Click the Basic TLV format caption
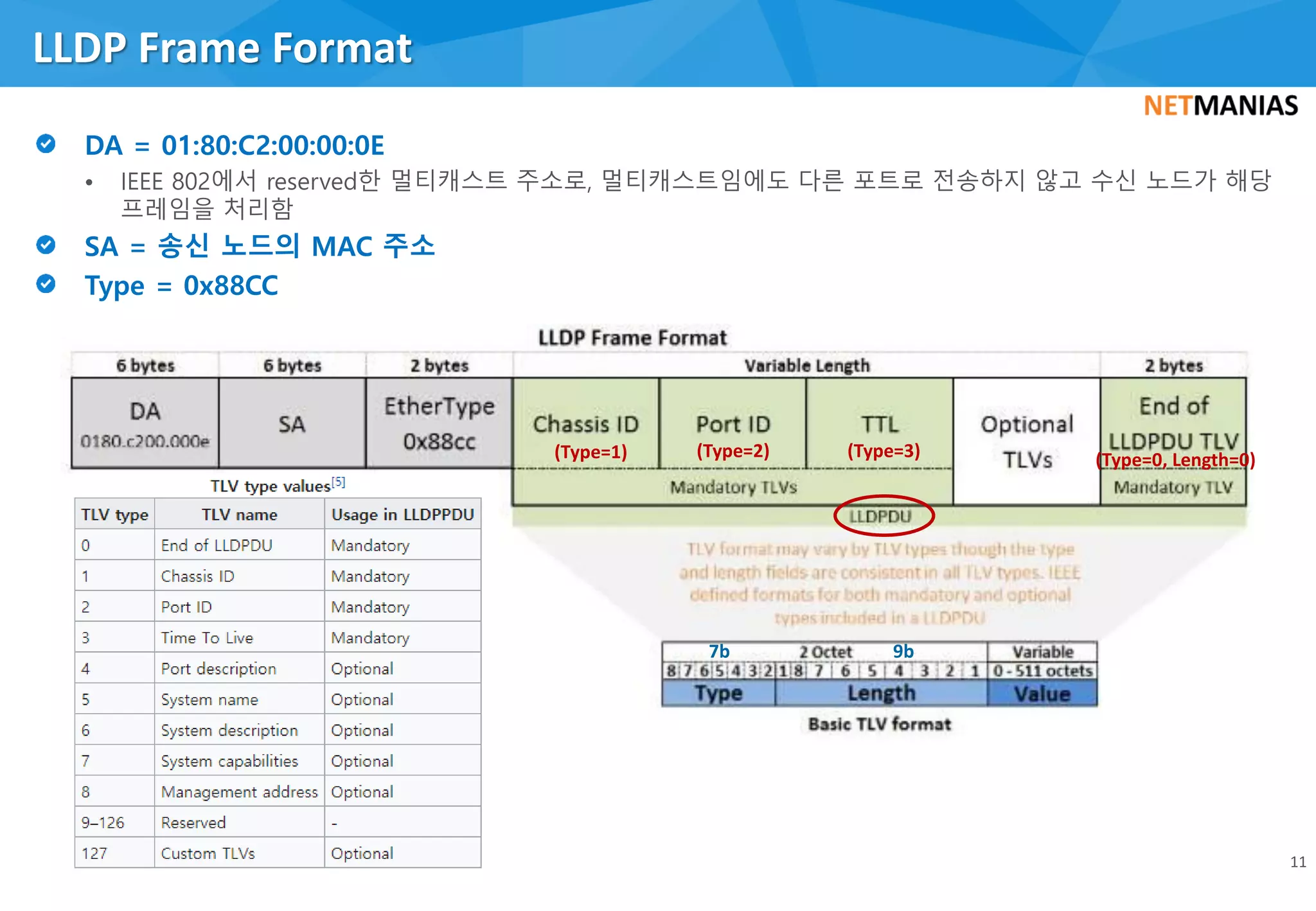Screen dimensions: 1316x911 point(880,724)
